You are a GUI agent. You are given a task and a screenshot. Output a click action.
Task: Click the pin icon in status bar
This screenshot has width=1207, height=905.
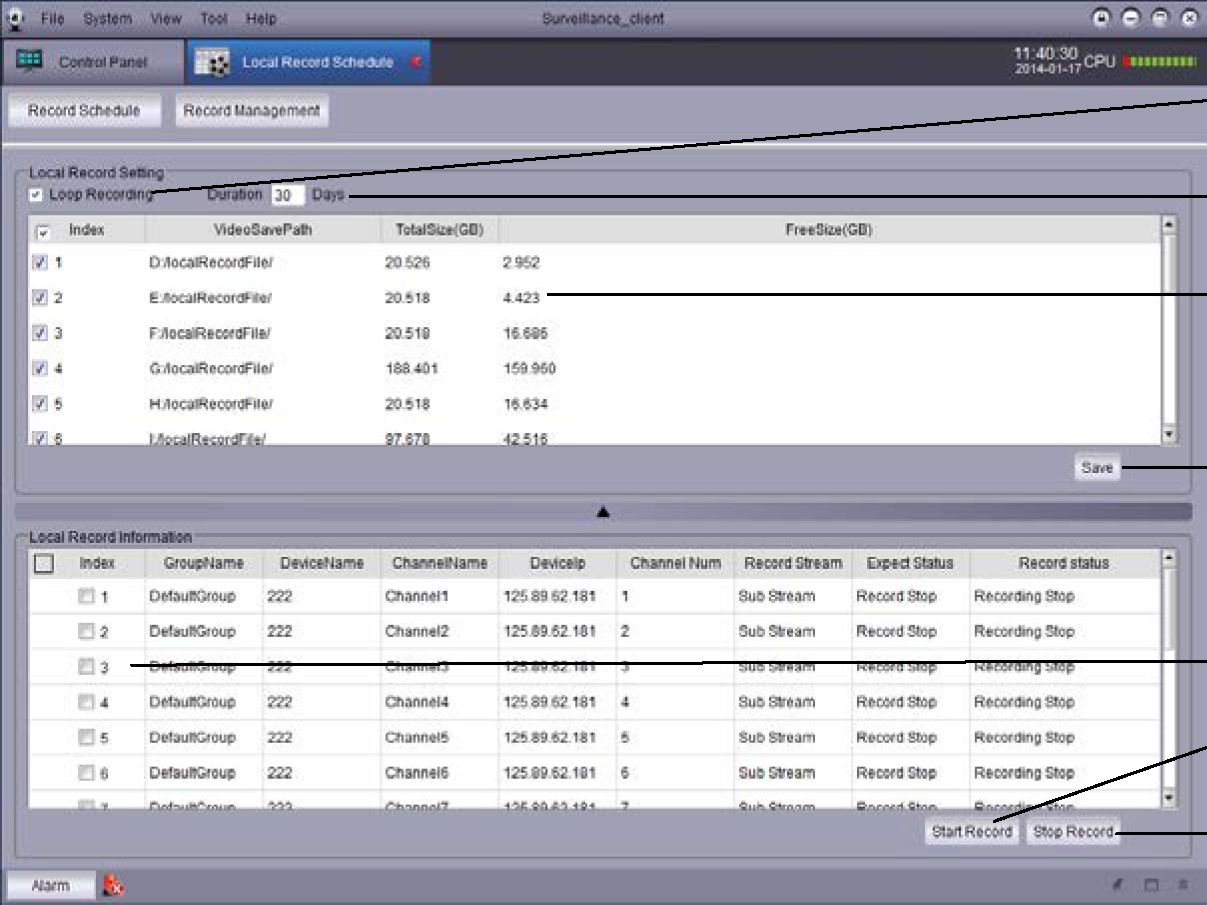click(1119, 885)
